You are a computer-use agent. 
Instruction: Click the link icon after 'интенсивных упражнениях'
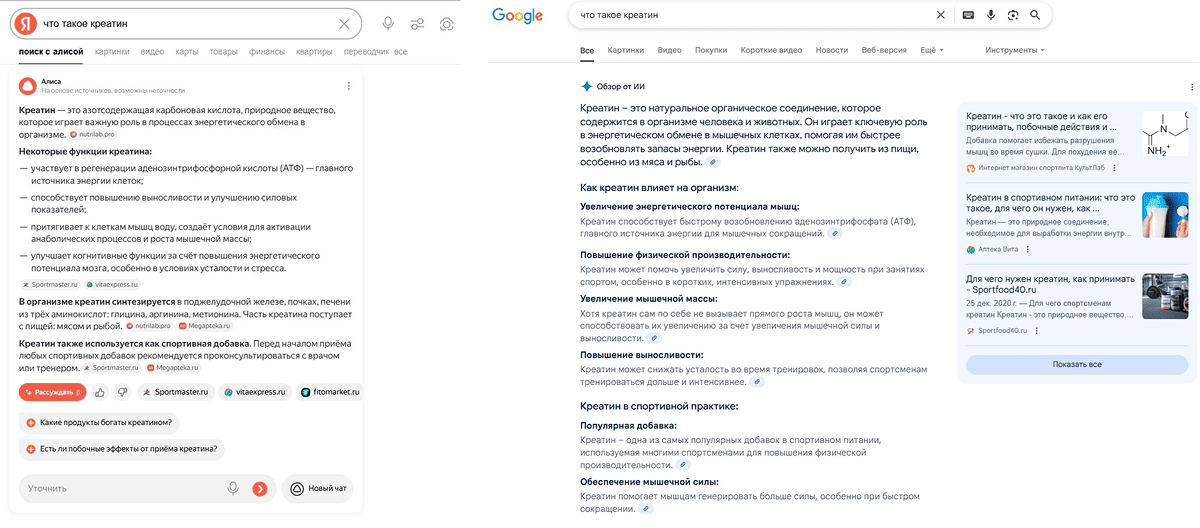(843, 282)
